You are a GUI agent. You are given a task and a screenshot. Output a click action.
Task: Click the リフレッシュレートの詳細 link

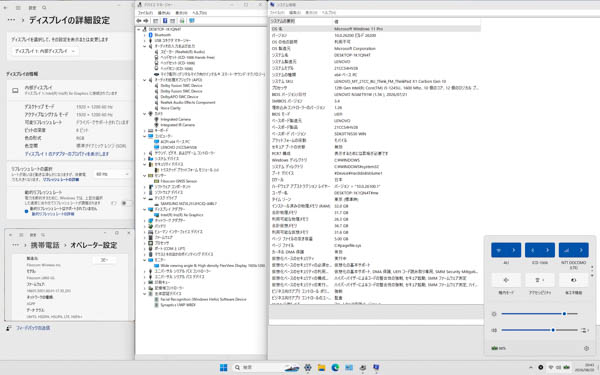61,179
